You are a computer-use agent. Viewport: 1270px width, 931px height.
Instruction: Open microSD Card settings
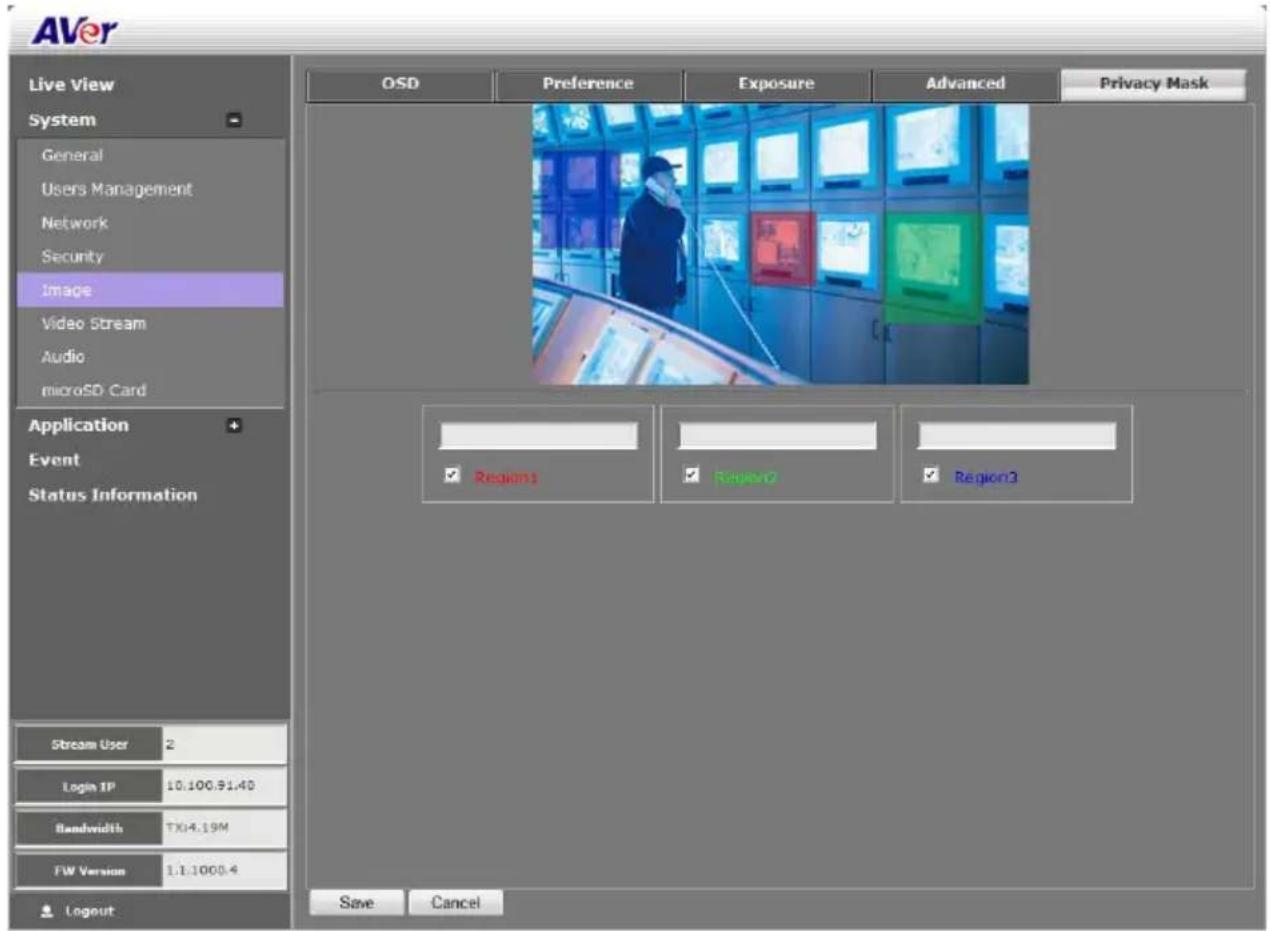[93, 391]
